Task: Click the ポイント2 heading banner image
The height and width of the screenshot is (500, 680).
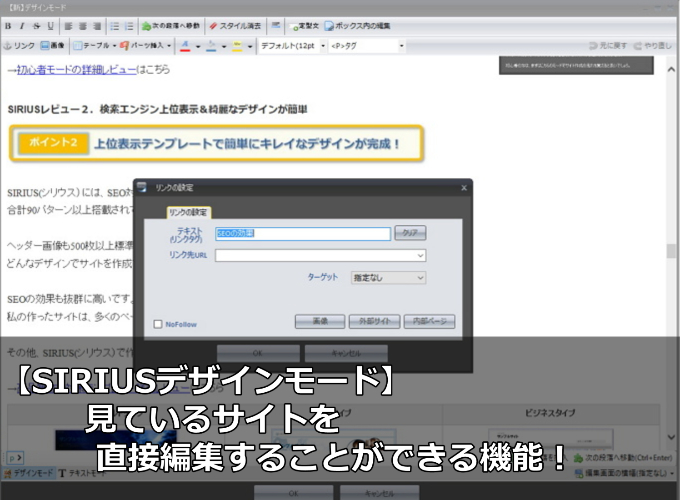Action: (216, 144)
